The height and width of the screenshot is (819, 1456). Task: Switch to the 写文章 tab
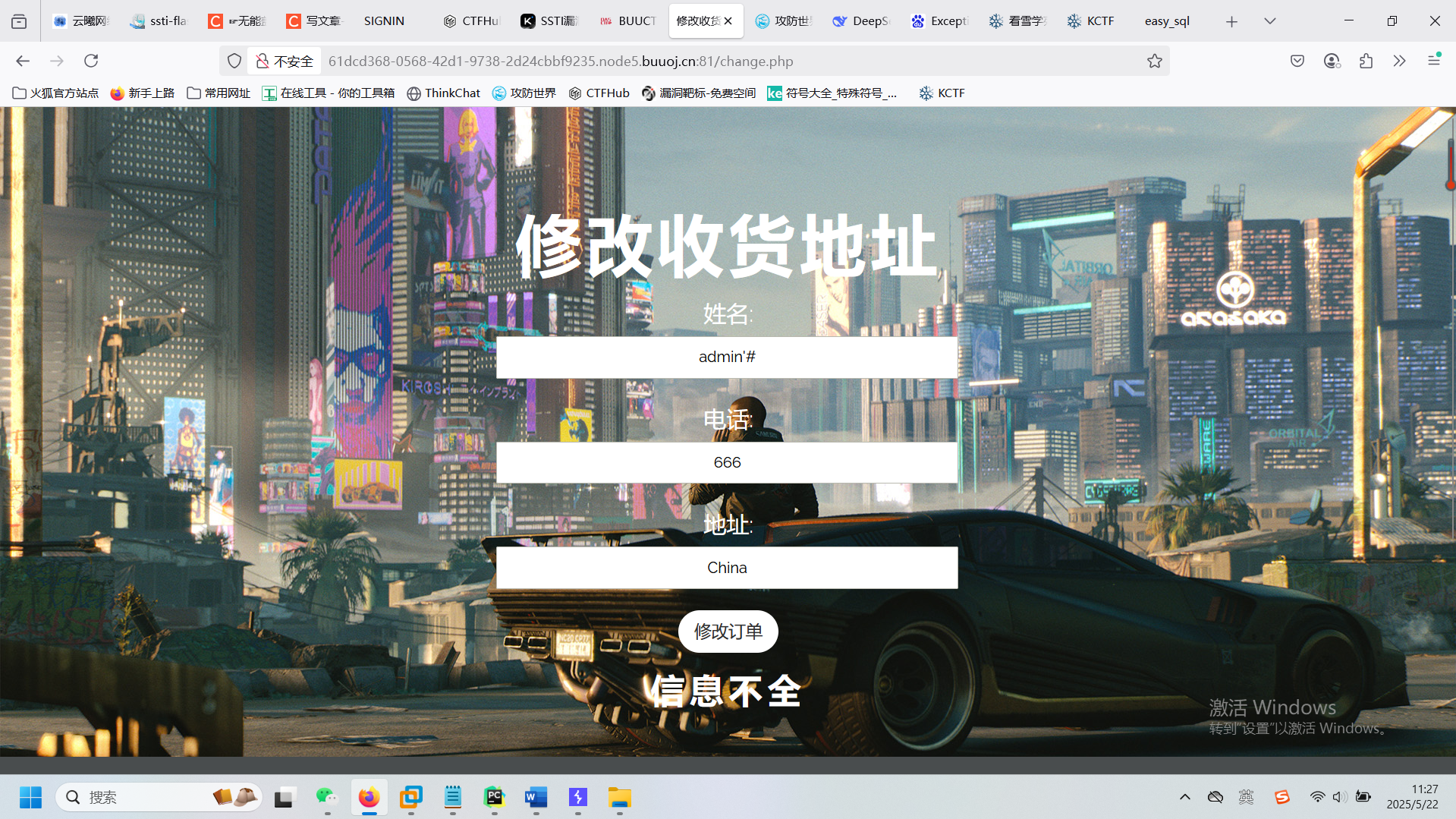[315, 21]
